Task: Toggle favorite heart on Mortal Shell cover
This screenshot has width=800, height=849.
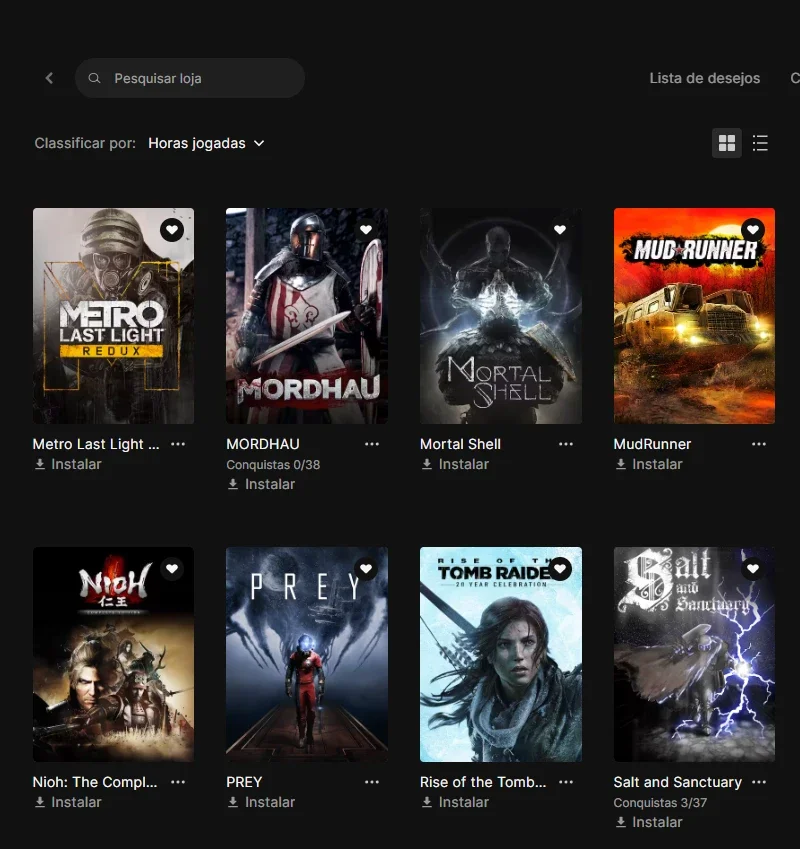Action: [x=560, y=230]
